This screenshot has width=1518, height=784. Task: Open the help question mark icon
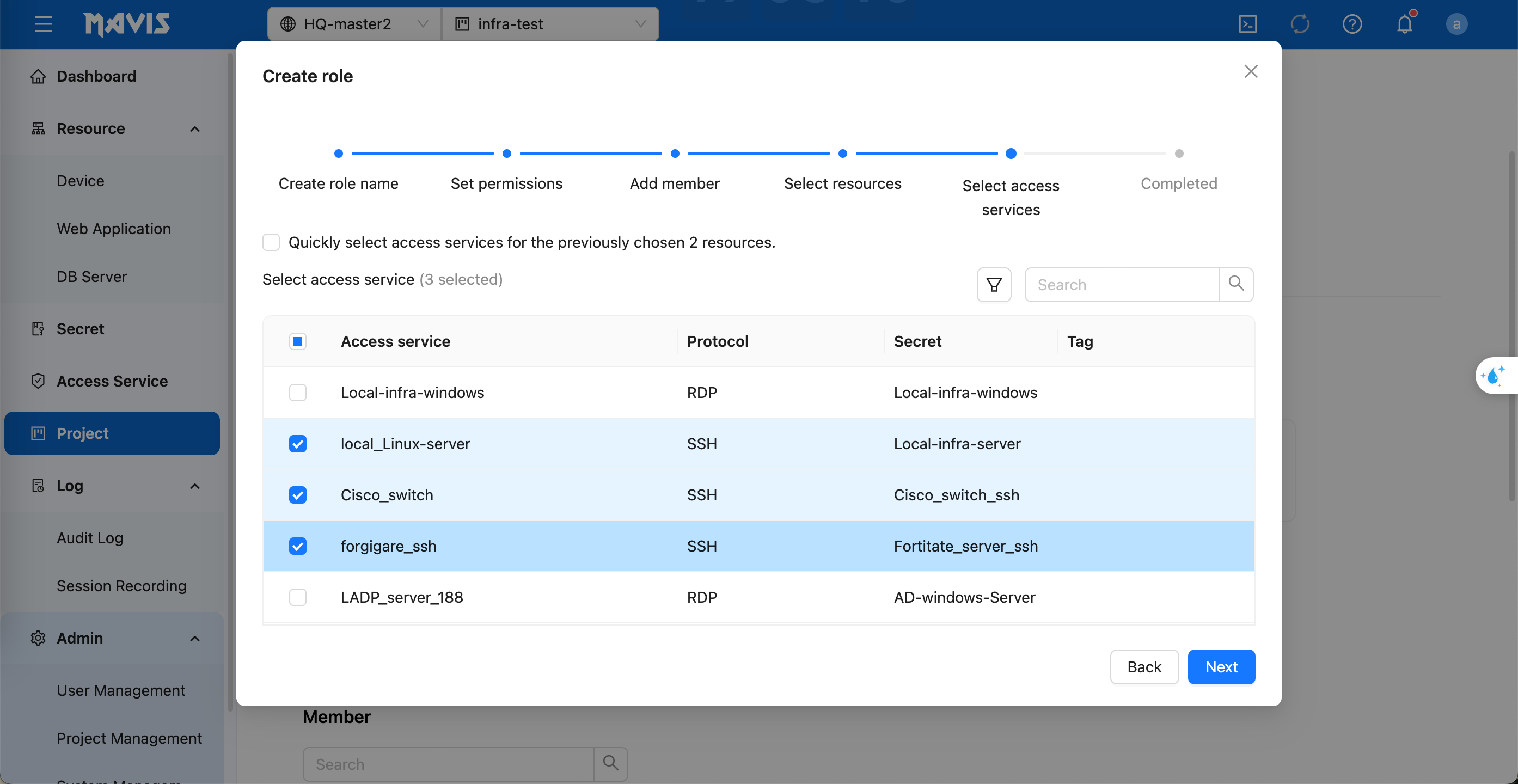1352,24
